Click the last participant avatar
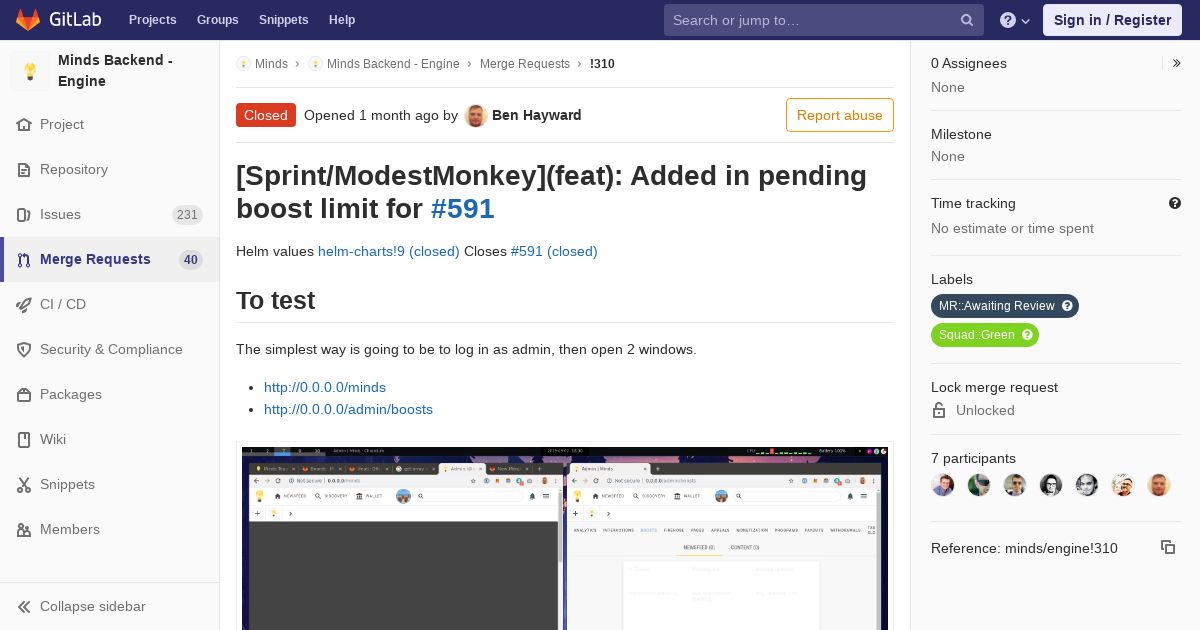 click(x=1159, y=485)
